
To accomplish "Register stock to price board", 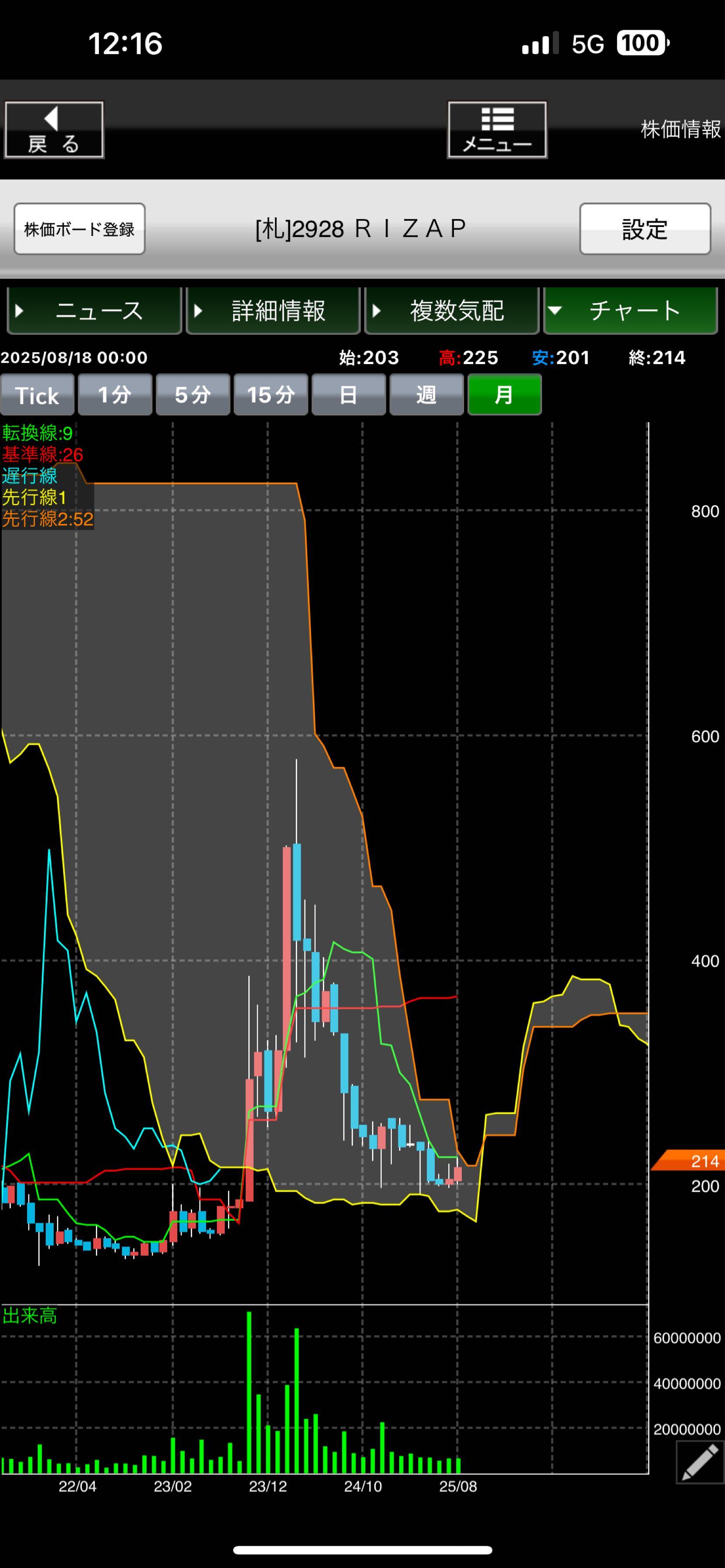I will tap(79, 229).
